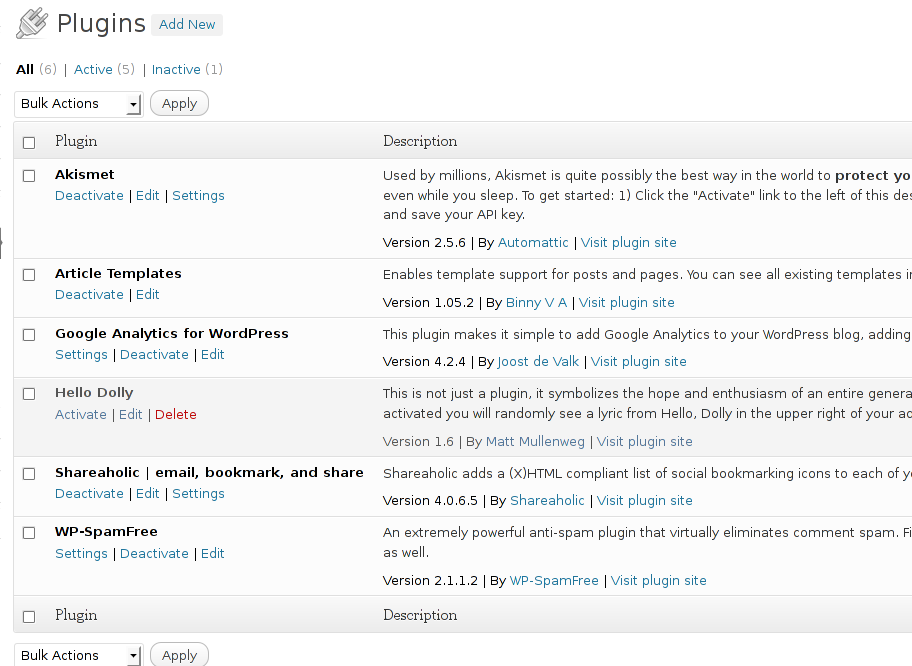Deactivate the Shareaholic plugin
912x666 pixels.
[89, 493]
